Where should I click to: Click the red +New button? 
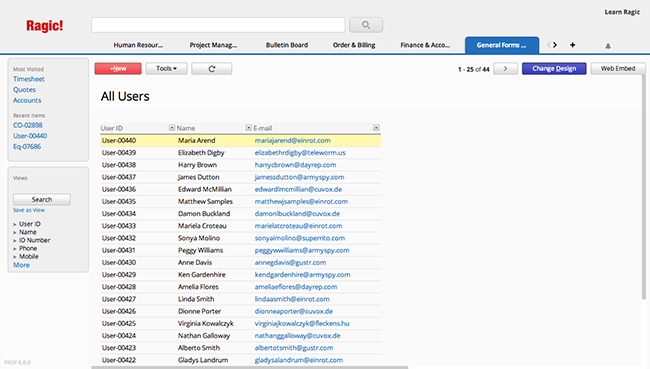pyautogui.click(x=118, y=69)
